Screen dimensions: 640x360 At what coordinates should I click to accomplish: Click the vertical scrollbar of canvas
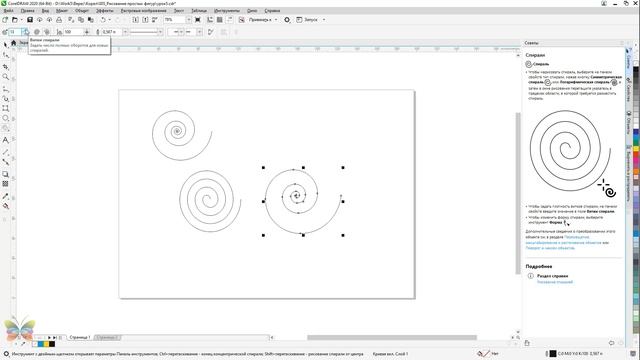518,192
